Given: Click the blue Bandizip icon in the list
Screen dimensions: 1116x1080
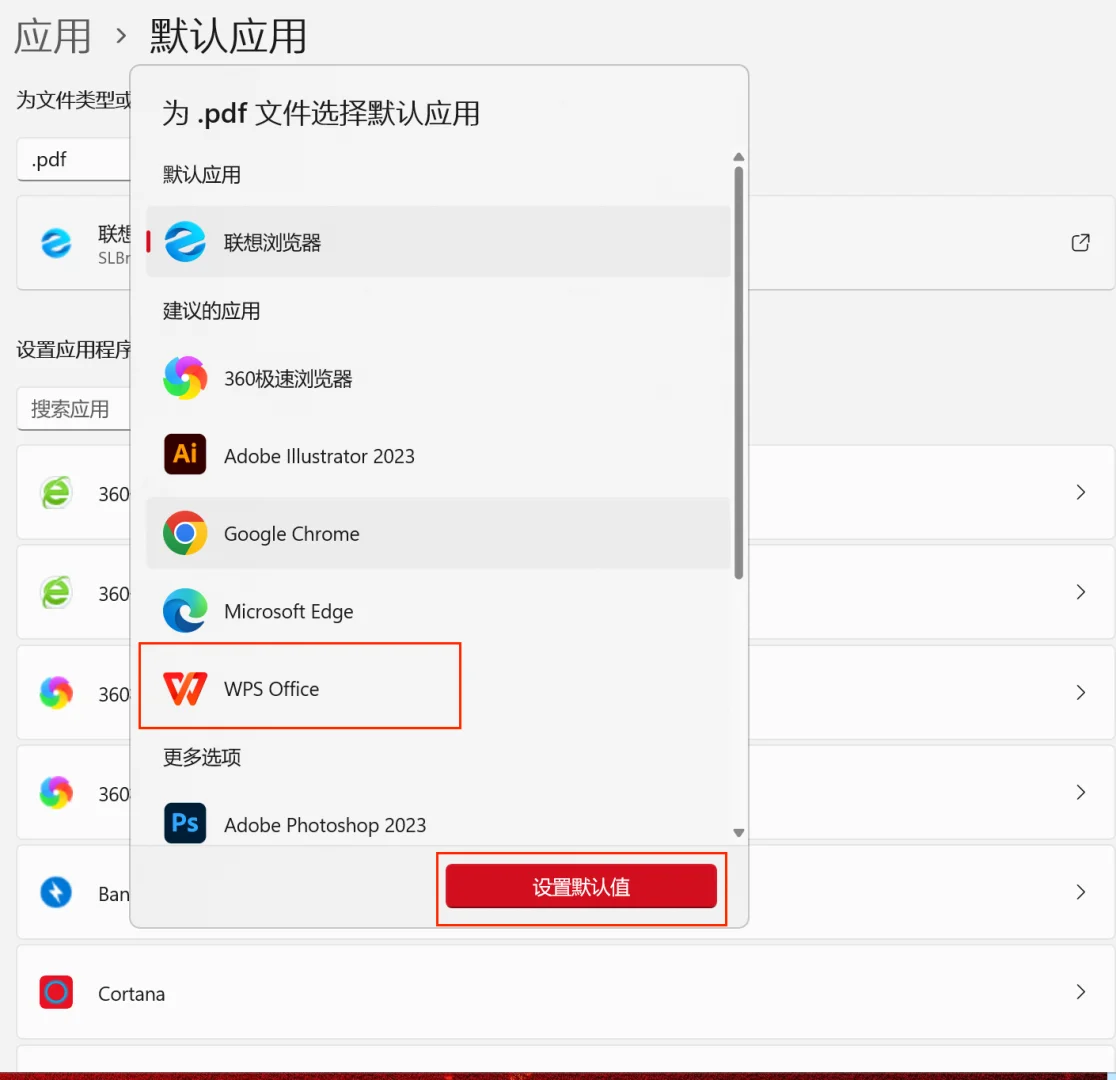Looking at the screenshot, I should pos(57,893).
